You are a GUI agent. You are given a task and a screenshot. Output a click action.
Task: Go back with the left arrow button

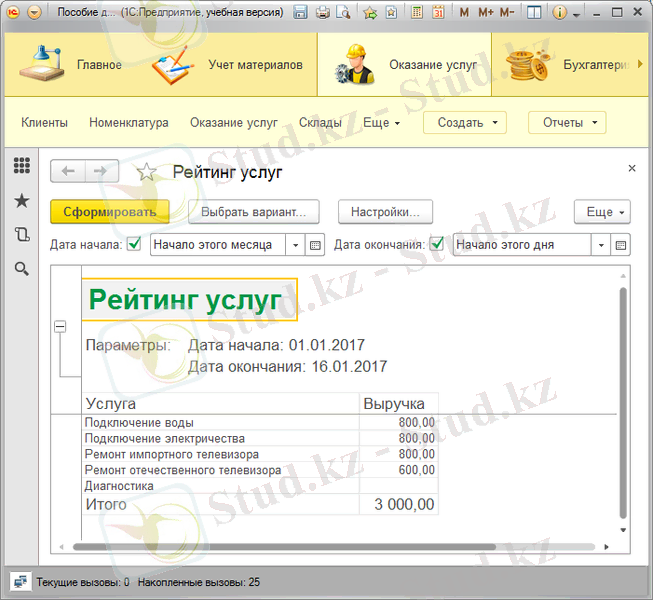click(68, 171)
